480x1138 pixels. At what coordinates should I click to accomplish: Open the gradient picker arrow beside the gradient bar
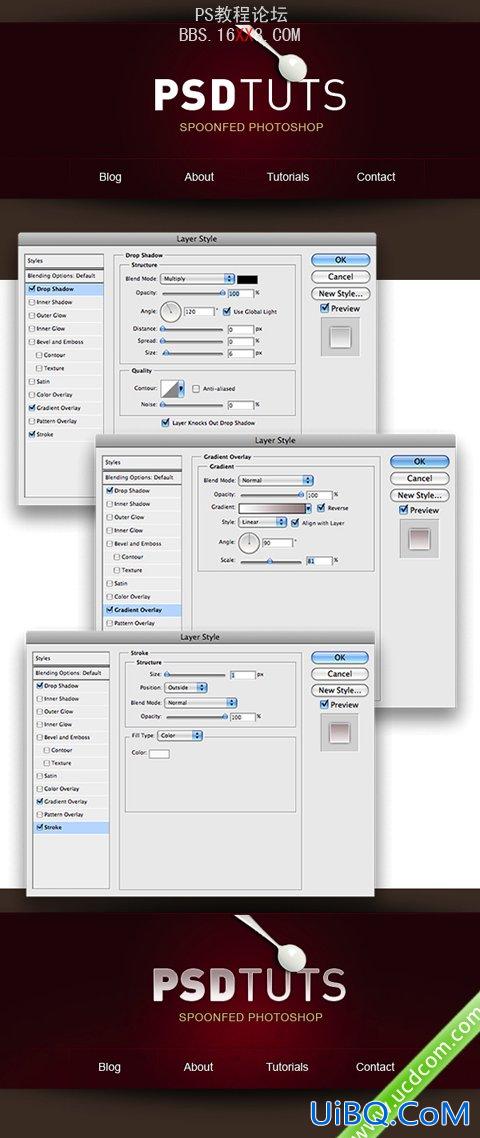(309, 509)
